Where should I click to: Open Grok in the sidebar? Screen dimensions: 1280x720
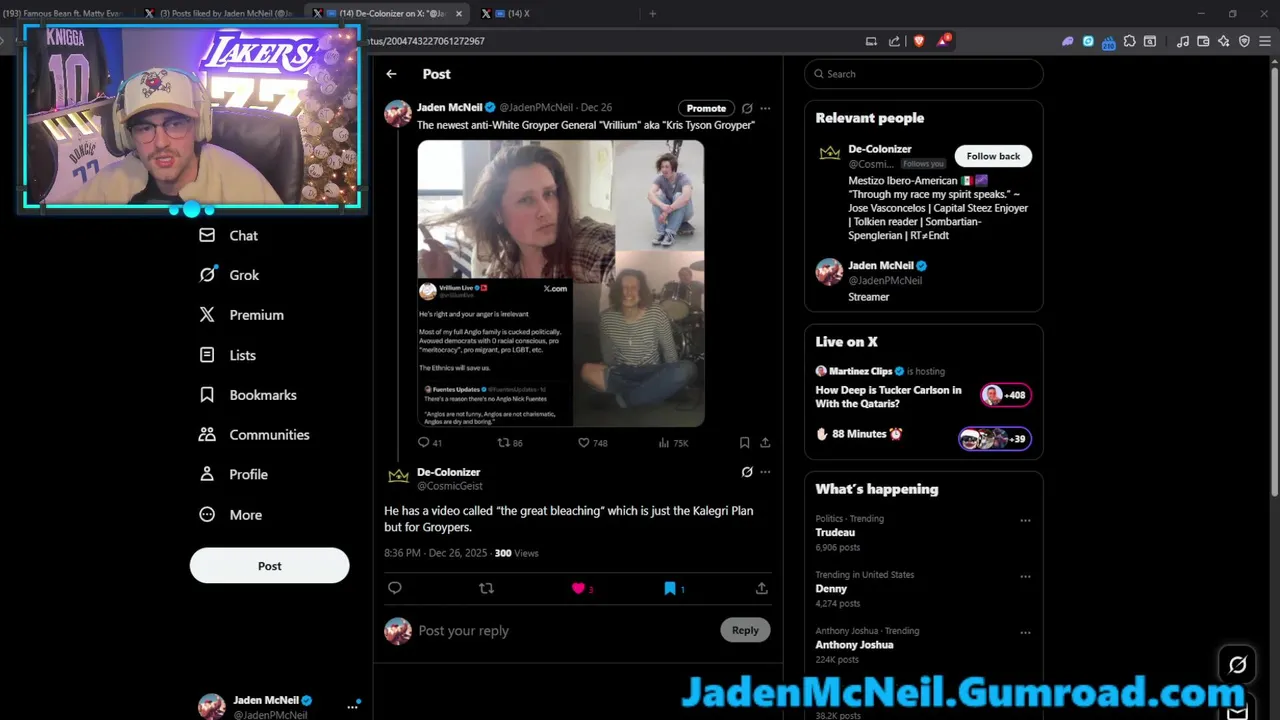pyautogui.click(x=229, y=275)
